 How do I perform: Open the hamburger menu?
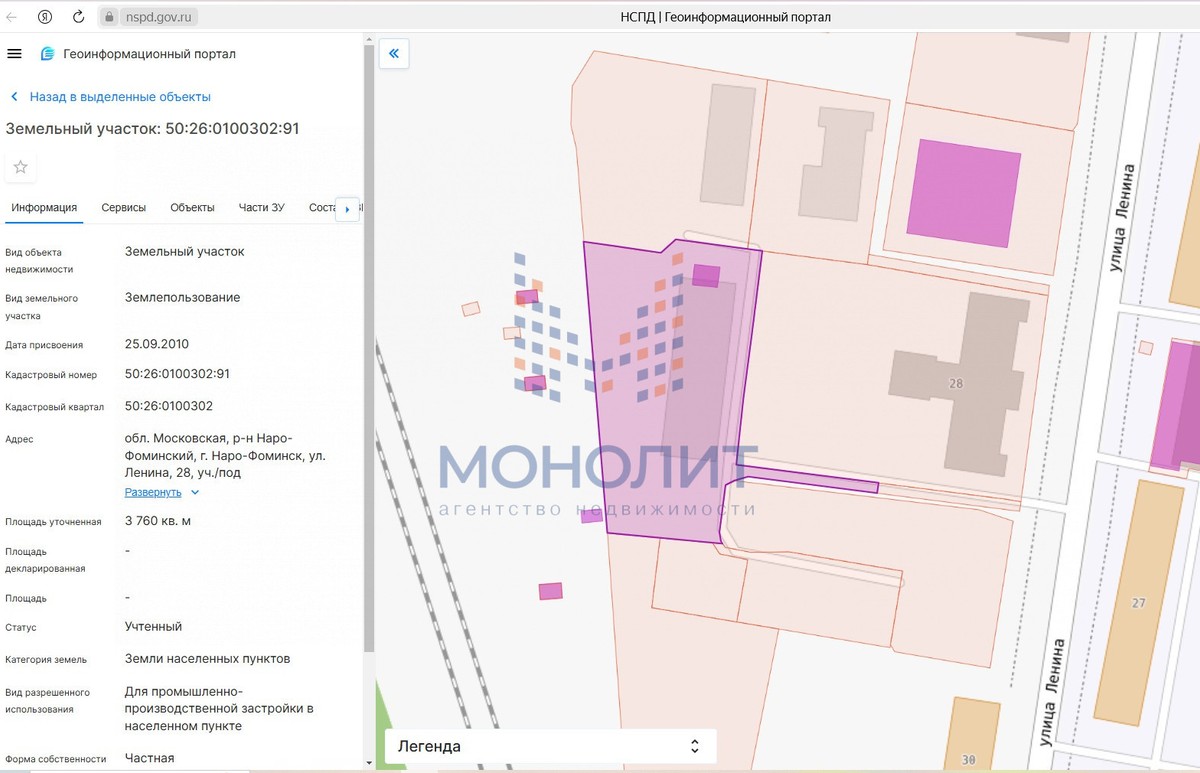(x=14, y=54)
